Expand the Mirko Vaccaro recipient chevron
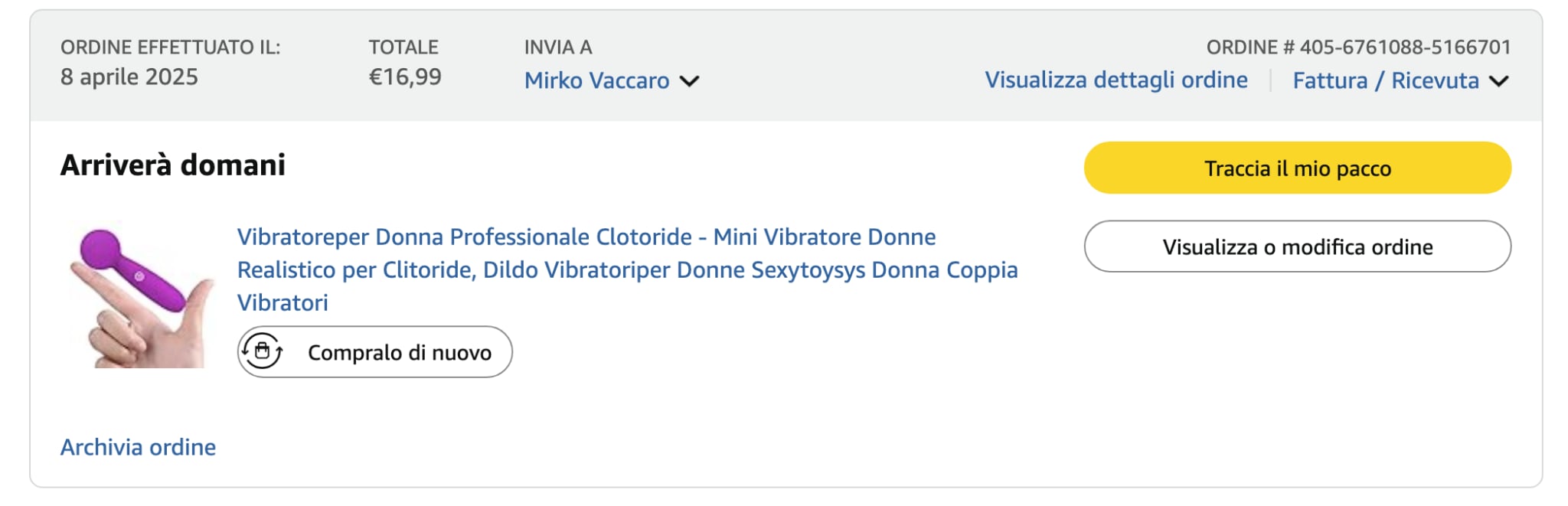The width and height of the screenshot is (1568, 506). [690, 81]
